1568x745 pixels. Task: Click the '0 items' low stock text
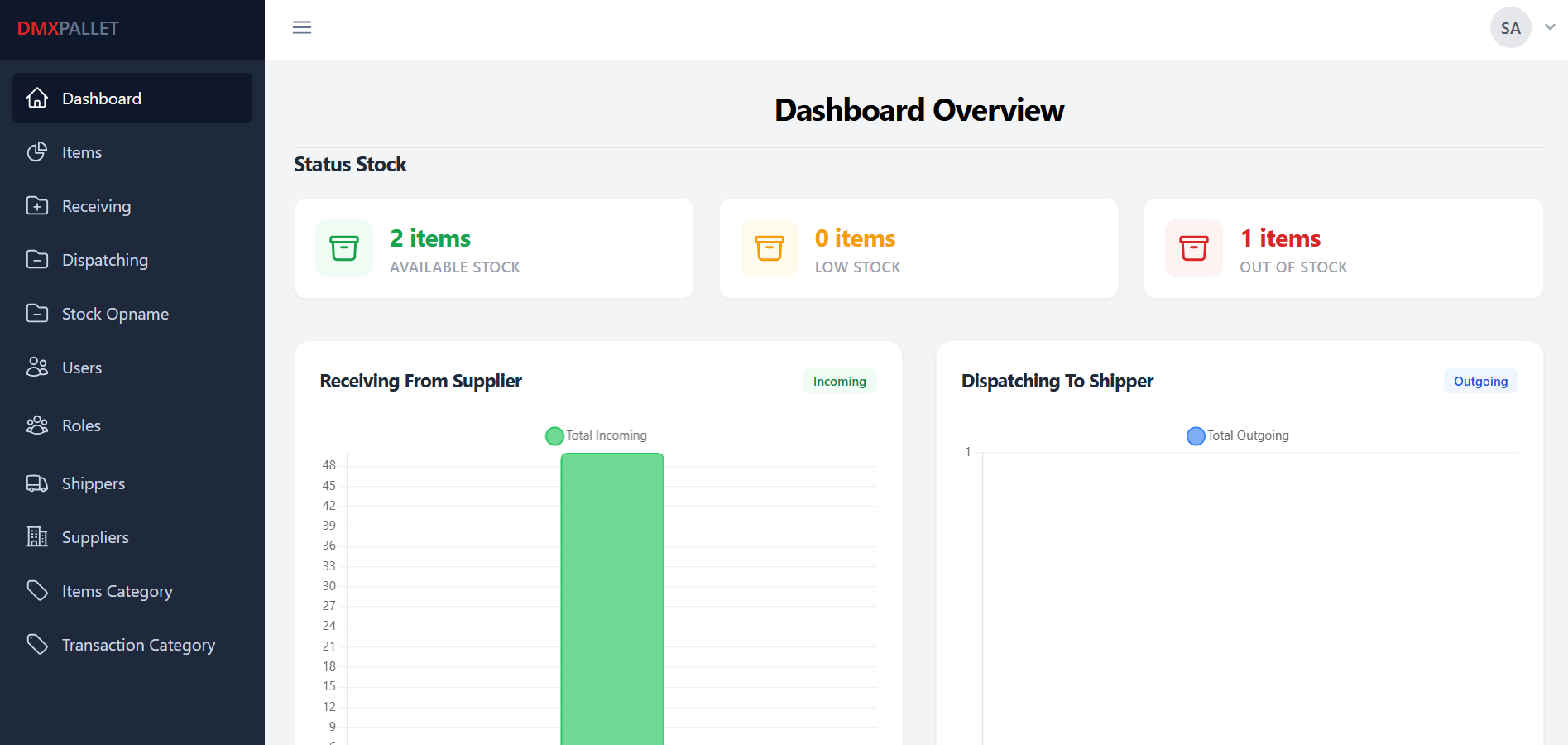click(855, 238)
